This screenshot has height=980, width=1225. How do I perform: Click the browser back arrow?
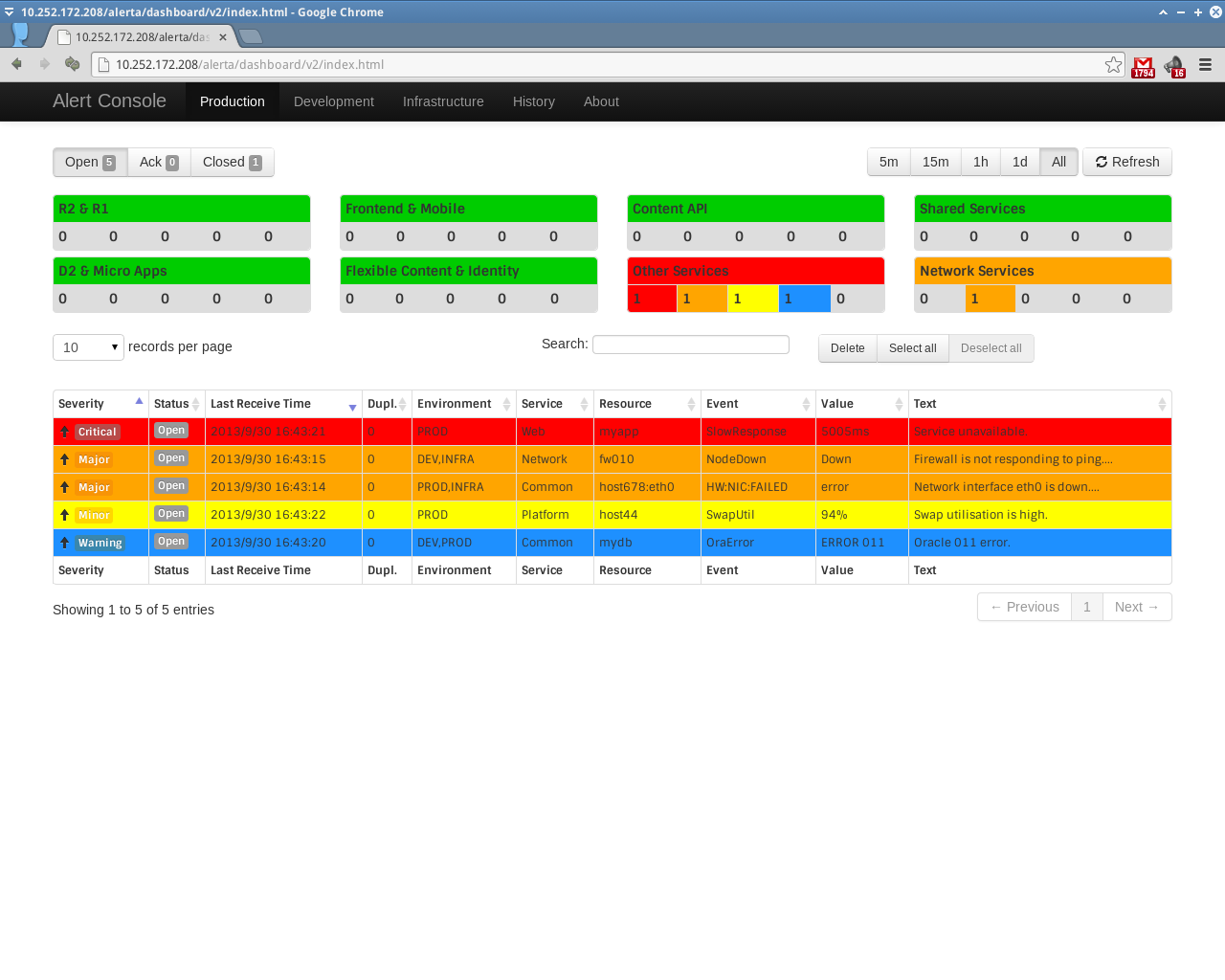[x=16, y=64]
